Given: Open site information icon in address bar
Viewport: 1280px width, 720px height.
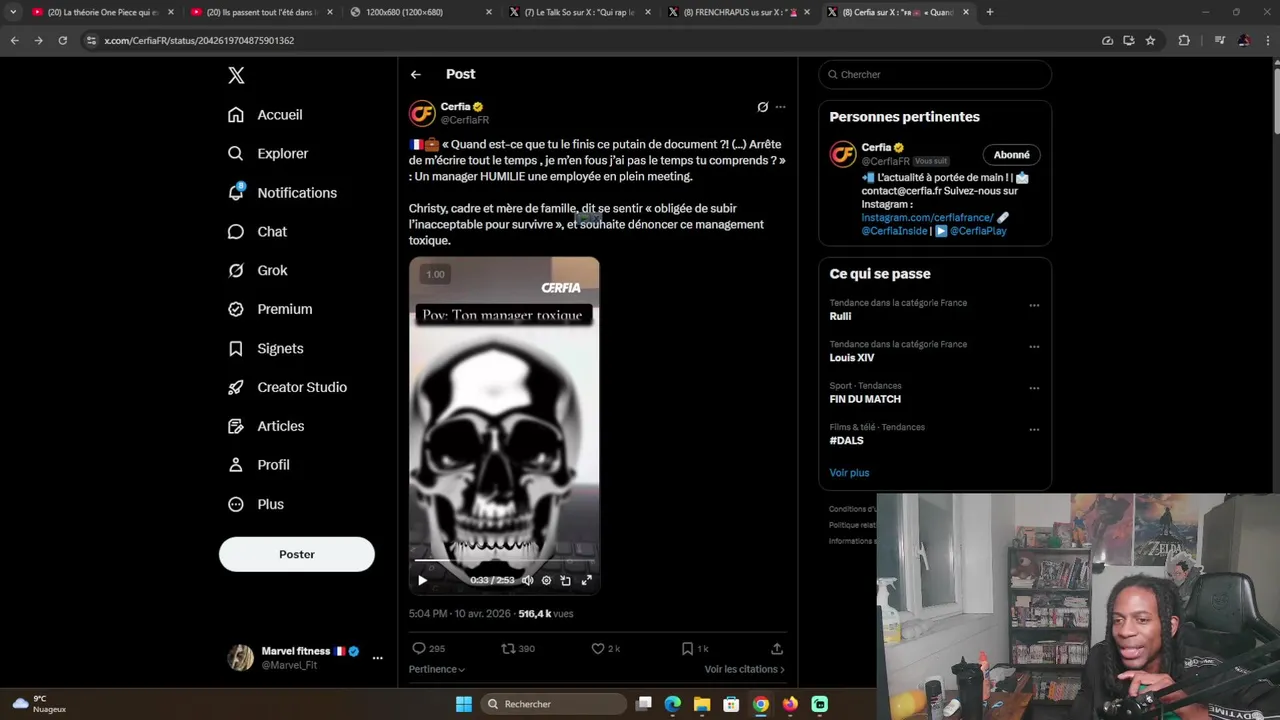Looking at the screenshot, I should pos(91,41).
